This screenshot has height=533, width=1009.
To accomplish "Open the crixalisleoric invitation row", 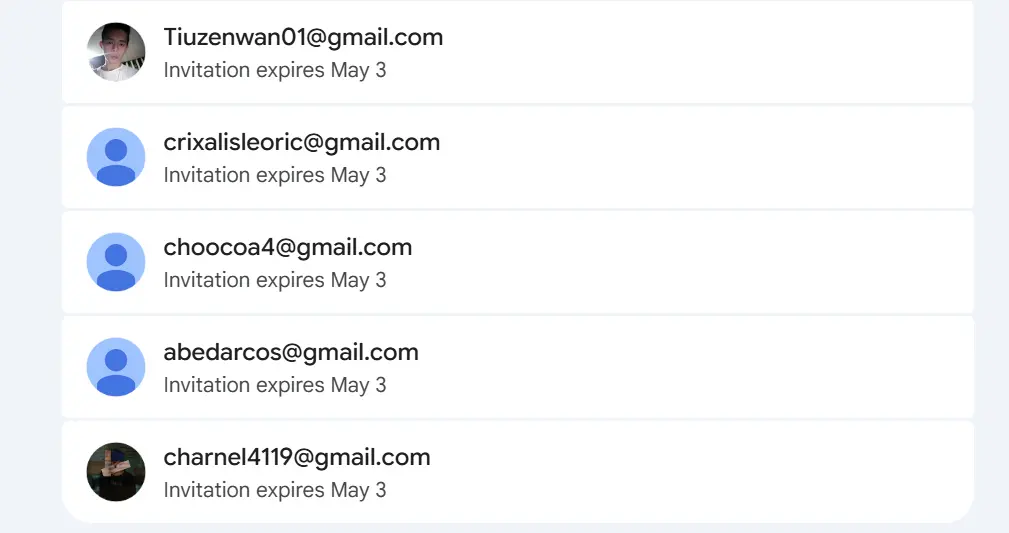I will tap(518, 157).
